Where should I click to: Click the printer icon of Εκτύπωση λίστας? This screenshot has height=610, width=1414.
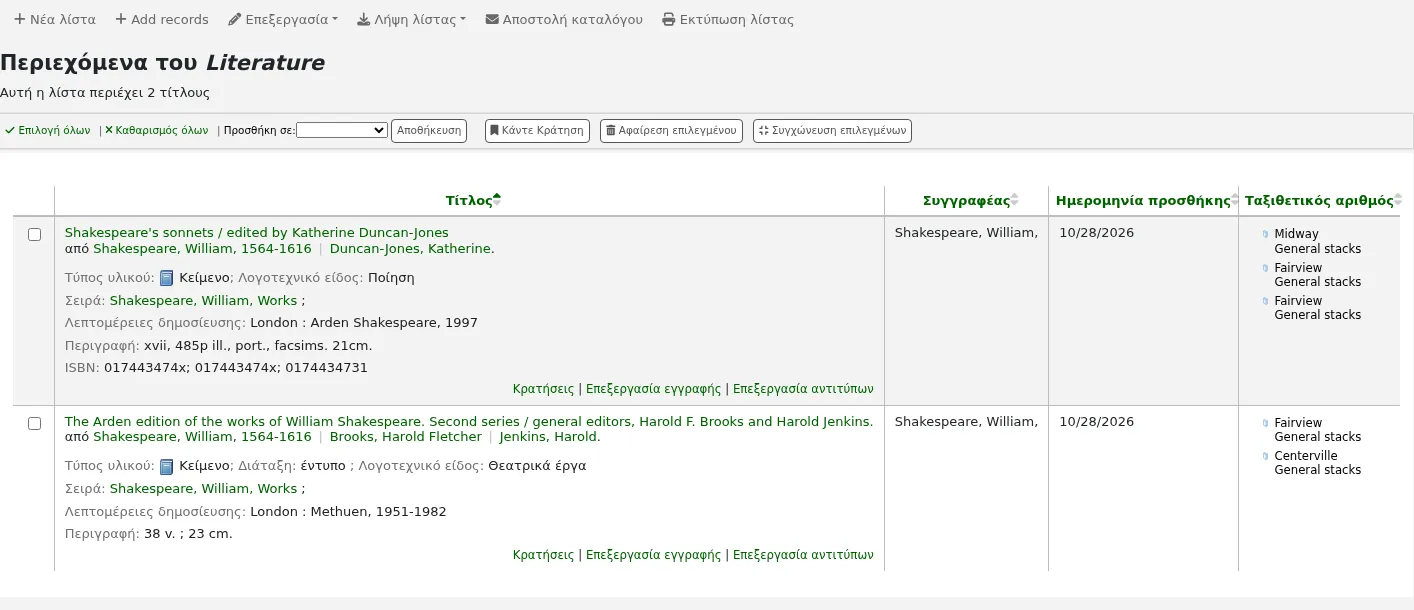(669, 19)
